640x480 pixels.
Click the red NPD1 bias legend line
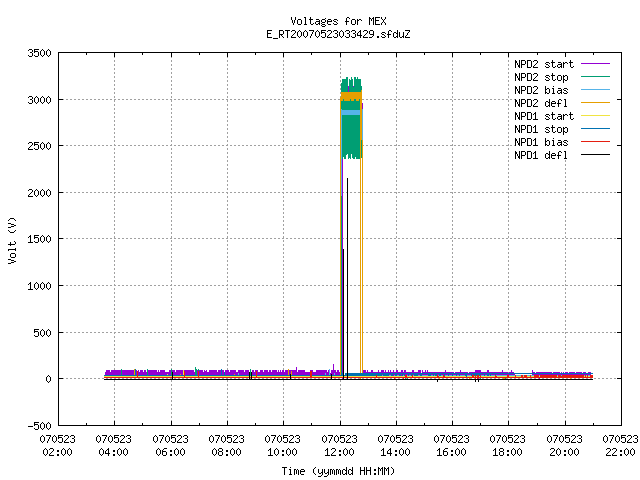pos(596,142)
